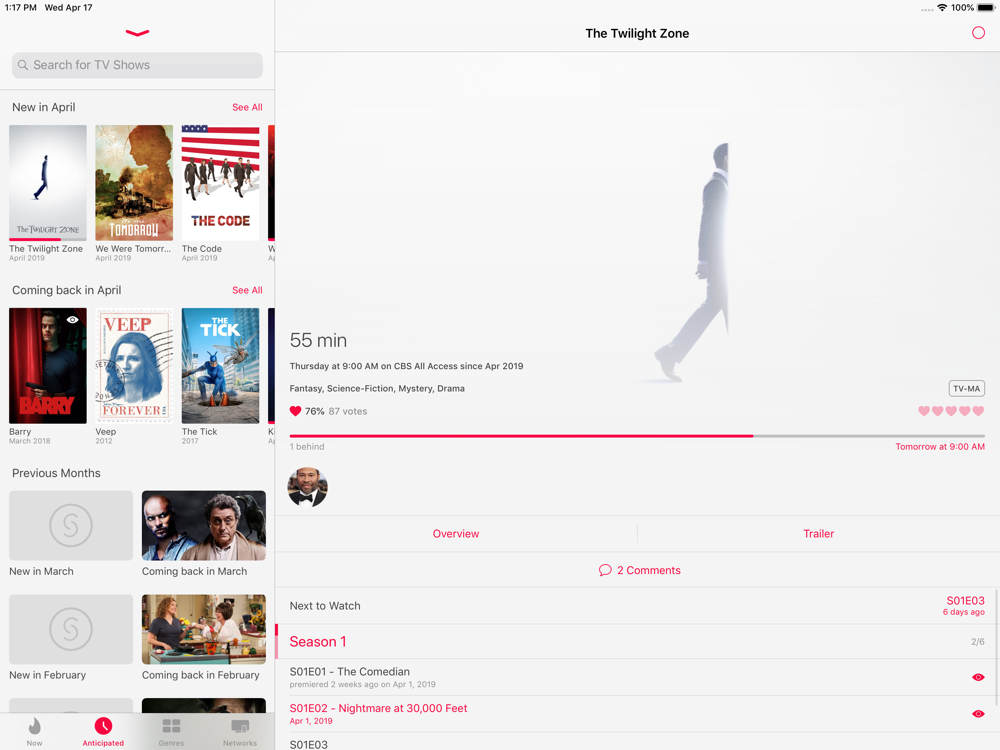Open Coming back in March collection

coord(204,526)
